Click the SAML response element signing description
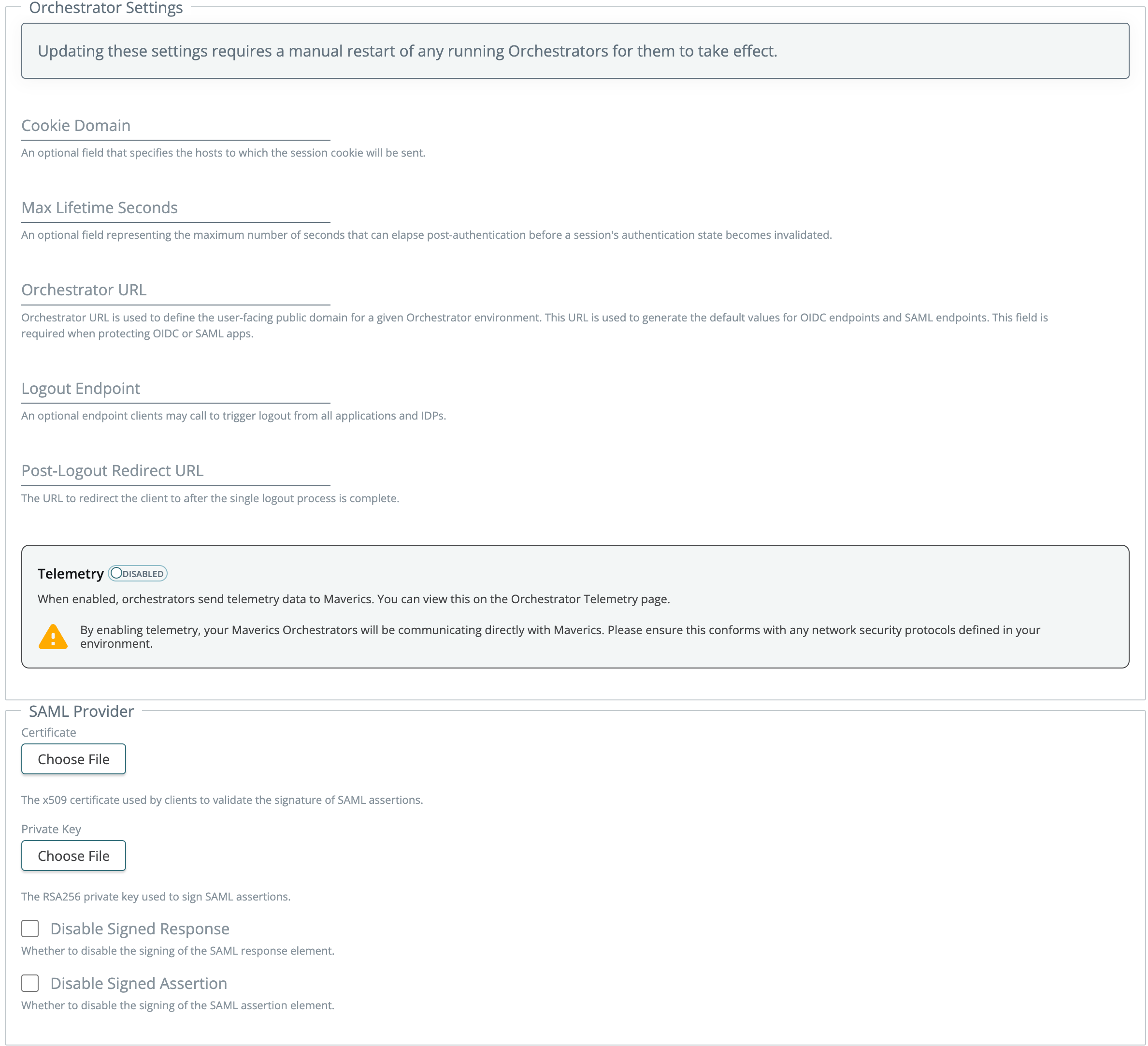Image resolution: width=1148 pixels, height=1046 pixels. click(x=178, y=951)
